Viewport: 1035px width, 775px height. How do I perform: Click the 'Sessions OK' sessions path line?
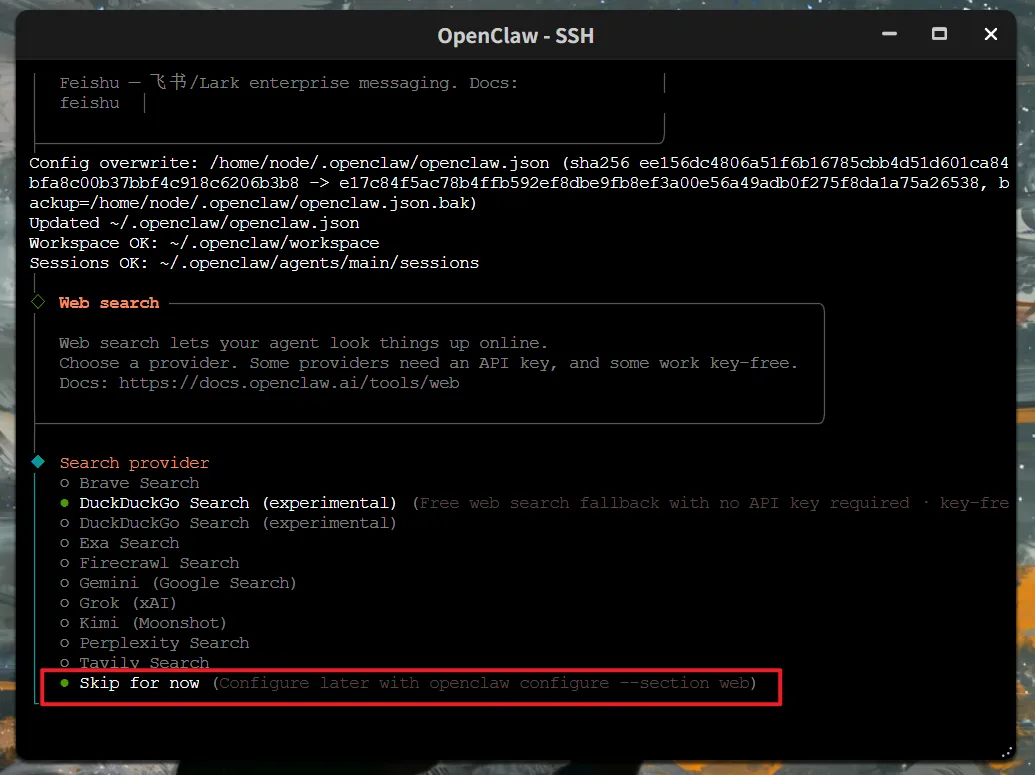pos(254,263)
